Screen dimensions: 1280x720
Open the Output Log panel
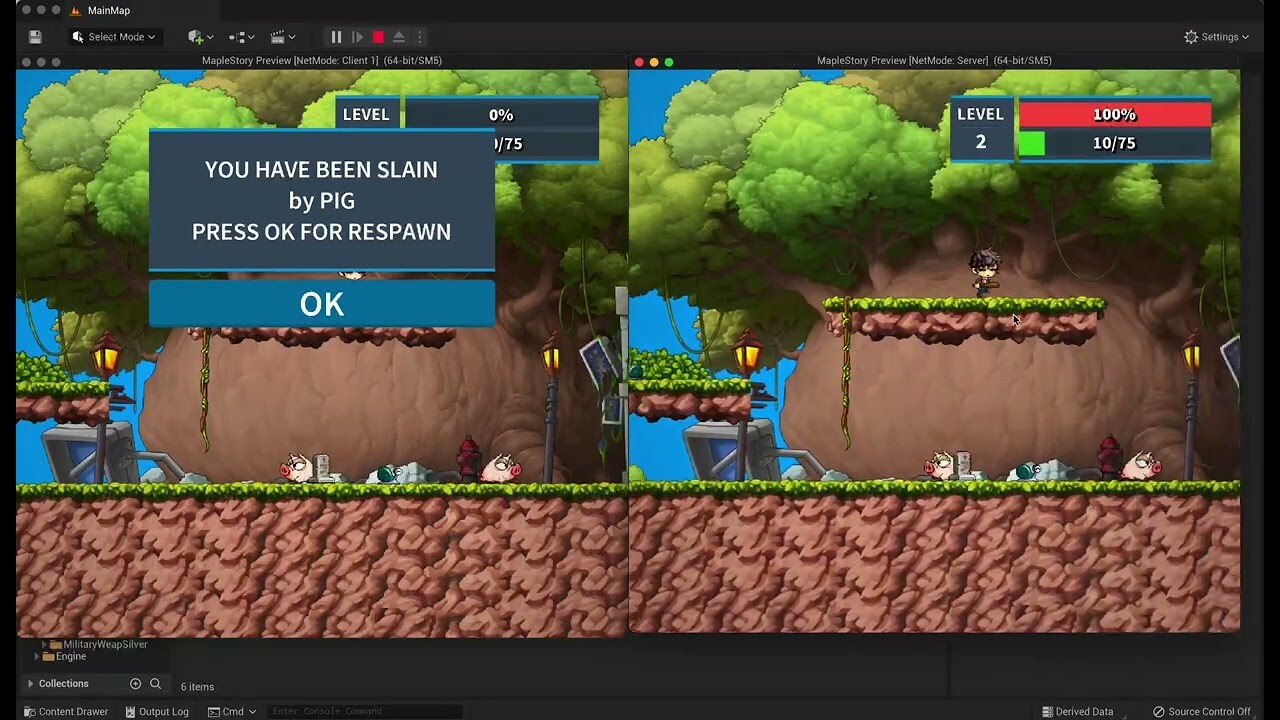(x=156, y=711)
